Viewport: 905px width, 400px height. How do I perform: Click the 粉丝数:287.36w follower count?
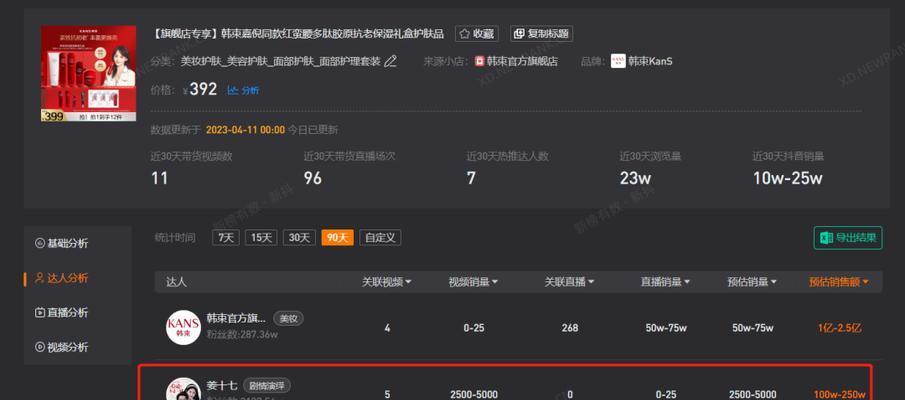tap(242, 334)
